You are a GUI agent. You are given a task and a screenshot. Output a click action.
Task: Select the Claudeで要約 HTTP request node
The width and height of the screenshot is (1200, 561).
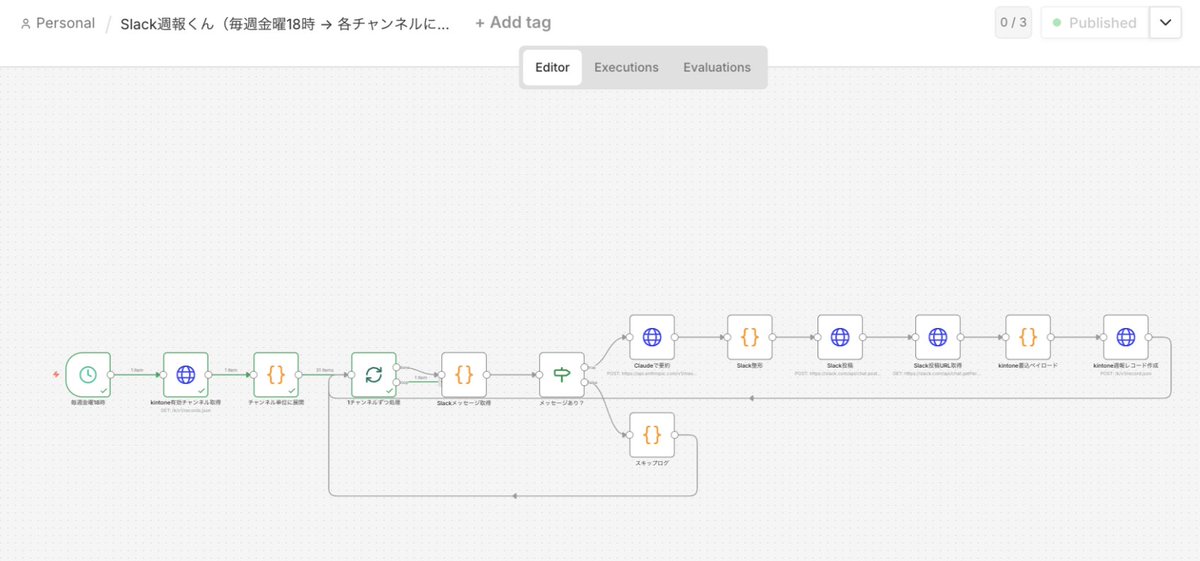pos(652,337)
